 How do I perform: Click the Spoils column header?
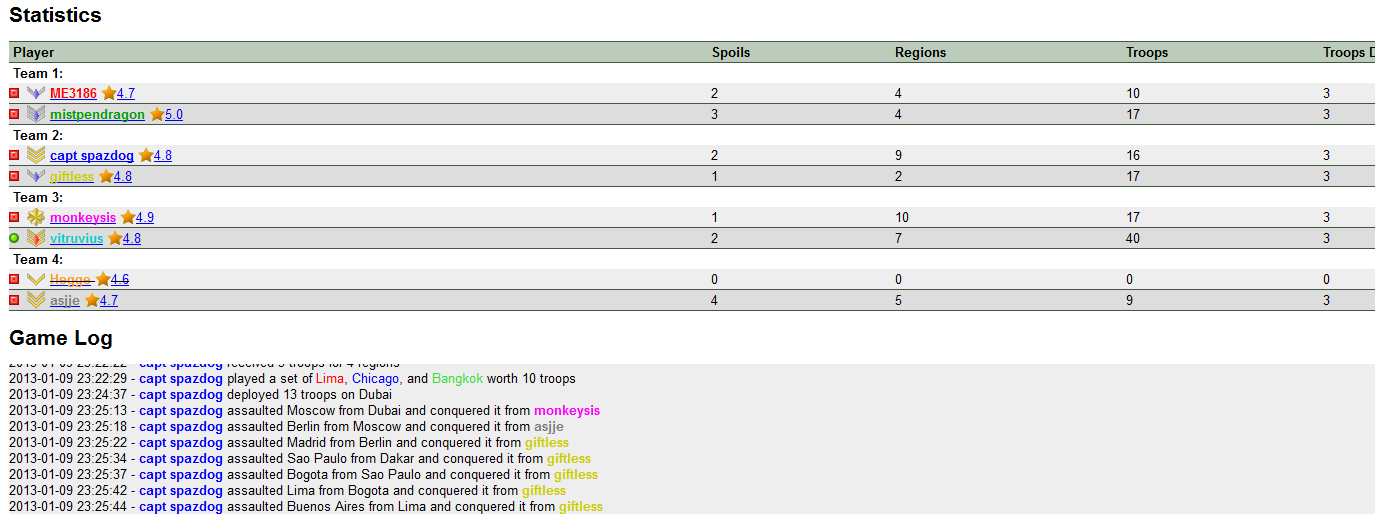[x=730, y=52]
